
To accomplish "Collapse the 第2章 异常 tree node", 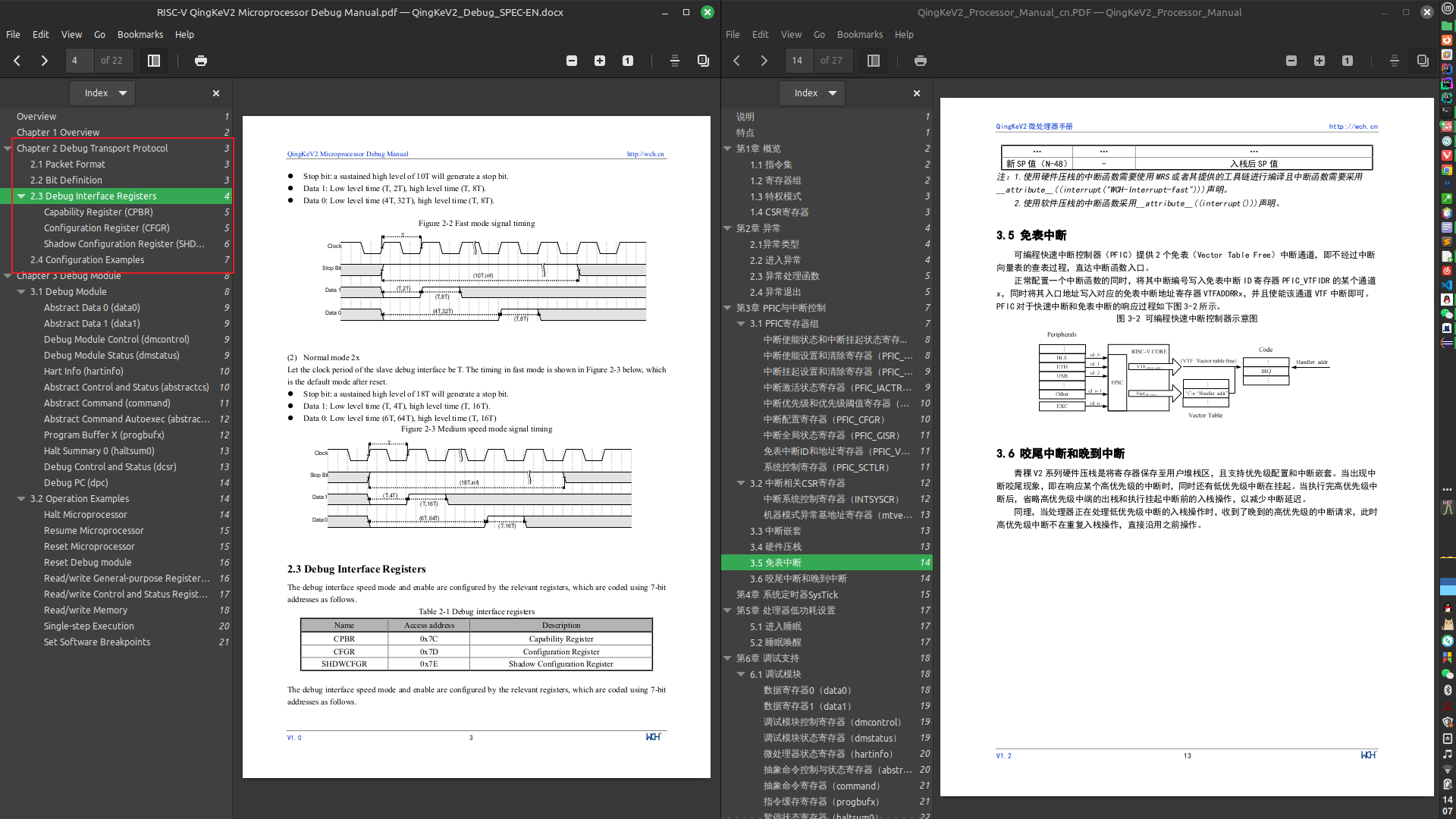I will pyautogui.click(x=727, y=228).
